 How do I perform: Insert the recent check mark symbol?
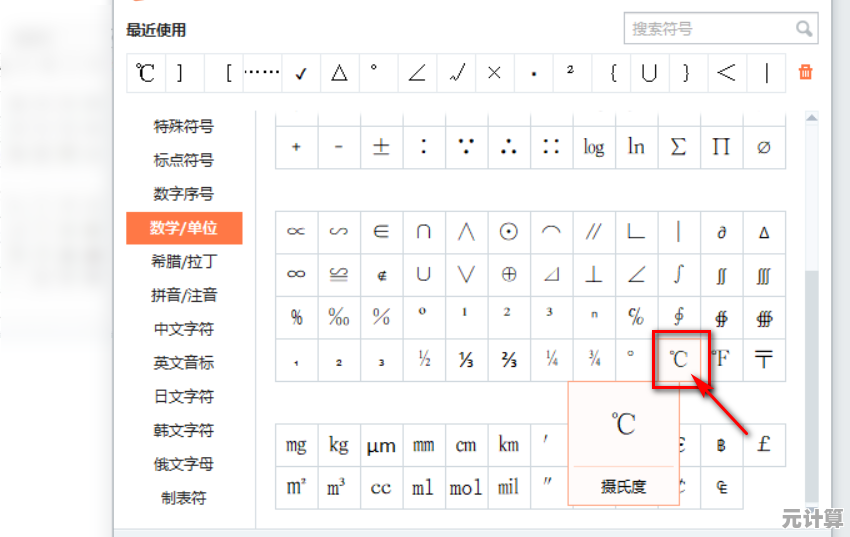pos(300,73)
